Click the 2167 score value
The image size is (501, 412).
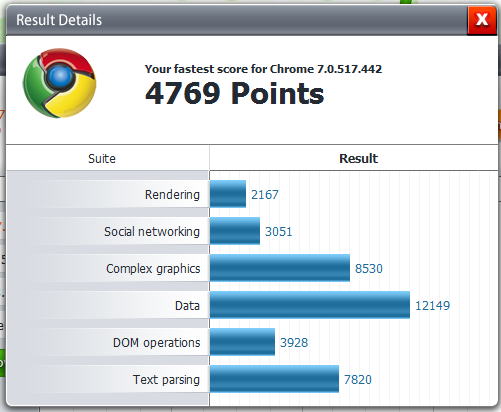(x=265, y=195)
